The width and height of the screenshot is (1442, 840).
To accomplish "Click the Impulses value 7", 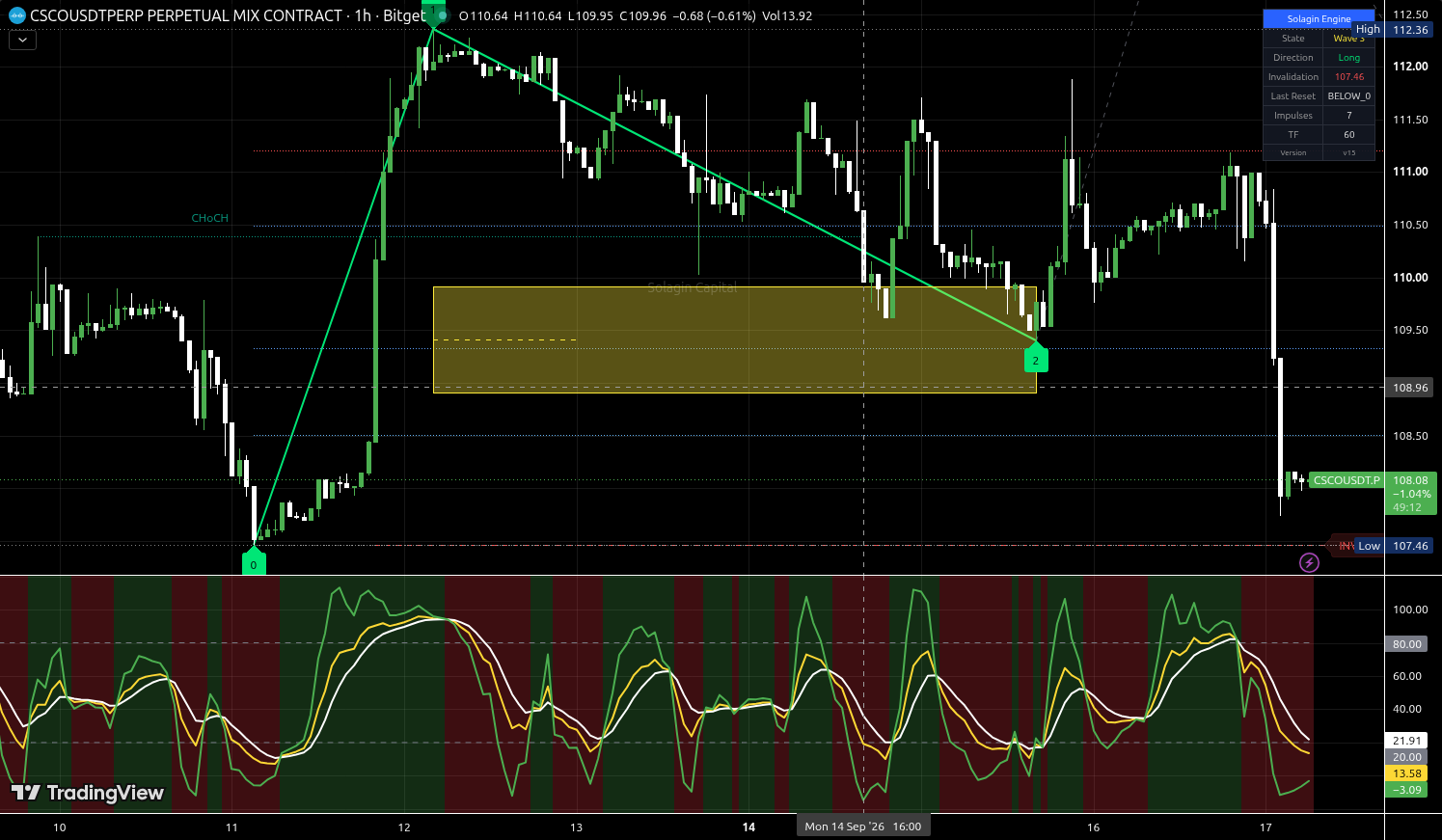I will click(x=1349, y=116).
